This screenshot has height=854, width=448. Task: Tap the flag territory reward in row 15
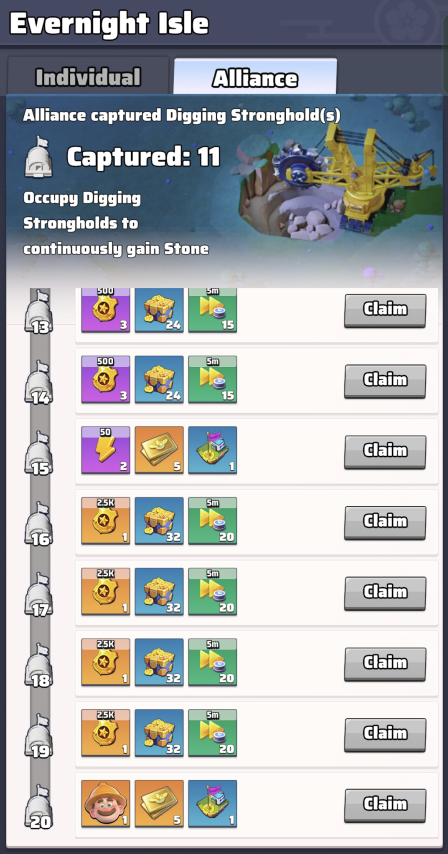click(x=212, y=450)
